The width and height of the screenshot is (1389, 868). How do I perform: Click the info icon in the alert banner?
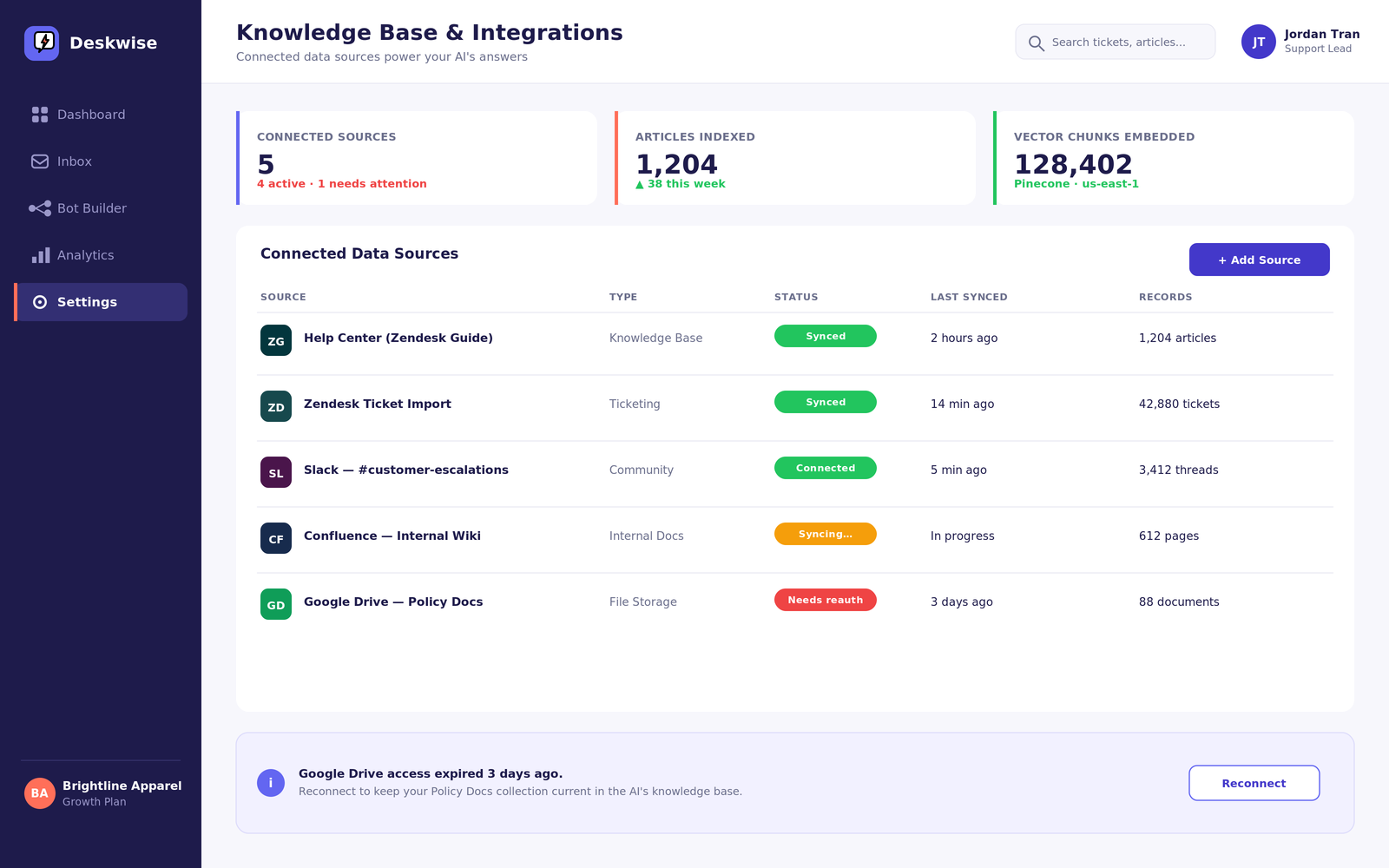point(271,783)
